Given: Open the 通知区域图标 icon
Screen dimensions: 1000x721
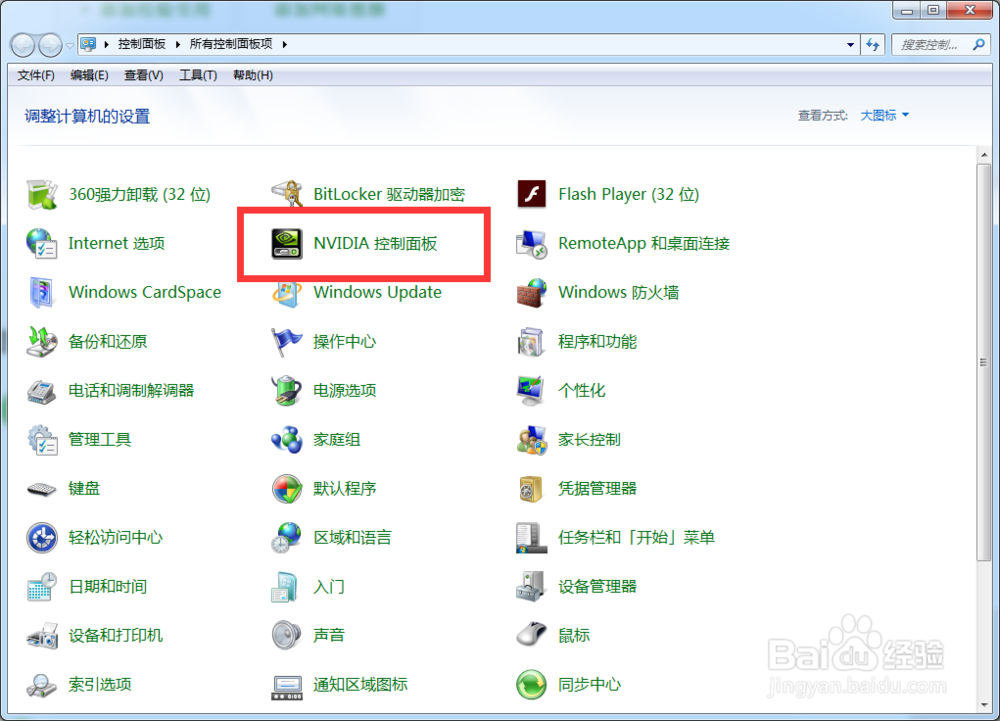Looking at the screenshot, I should tap(287, 686).
